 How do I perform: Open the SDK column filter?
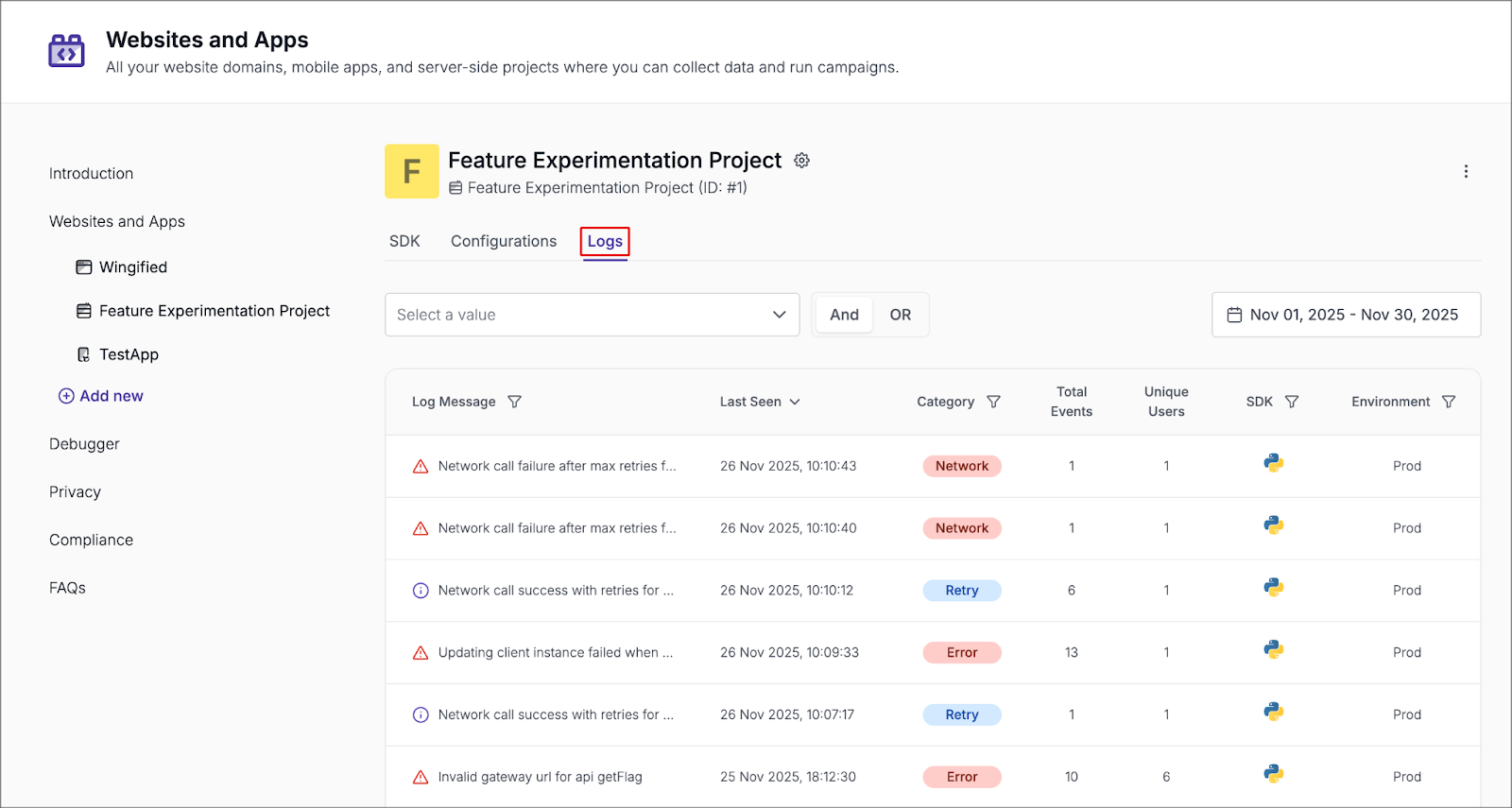point(1292,402)
